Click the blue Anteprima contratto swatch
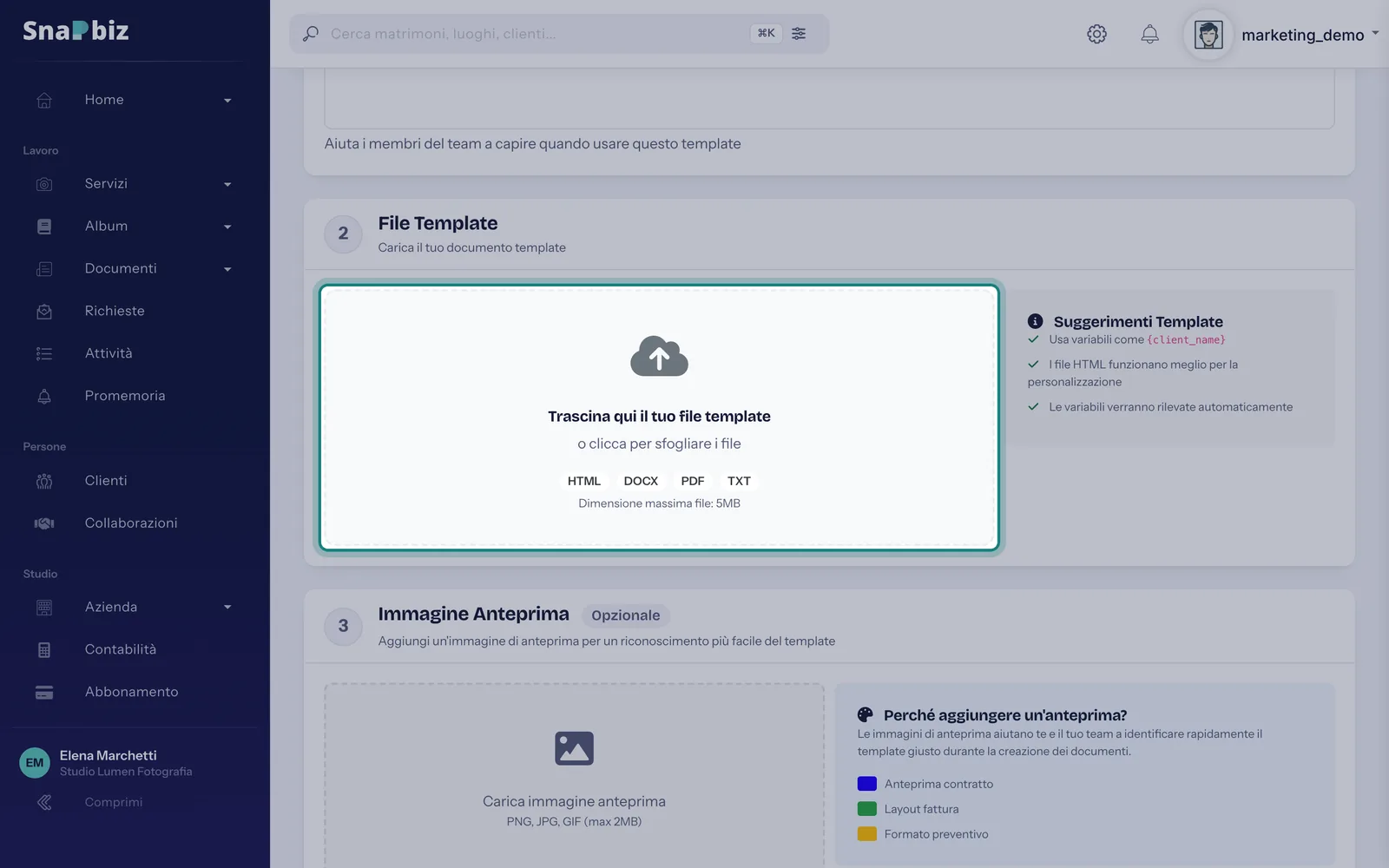1389x868 pixels. tap(866, 784)
